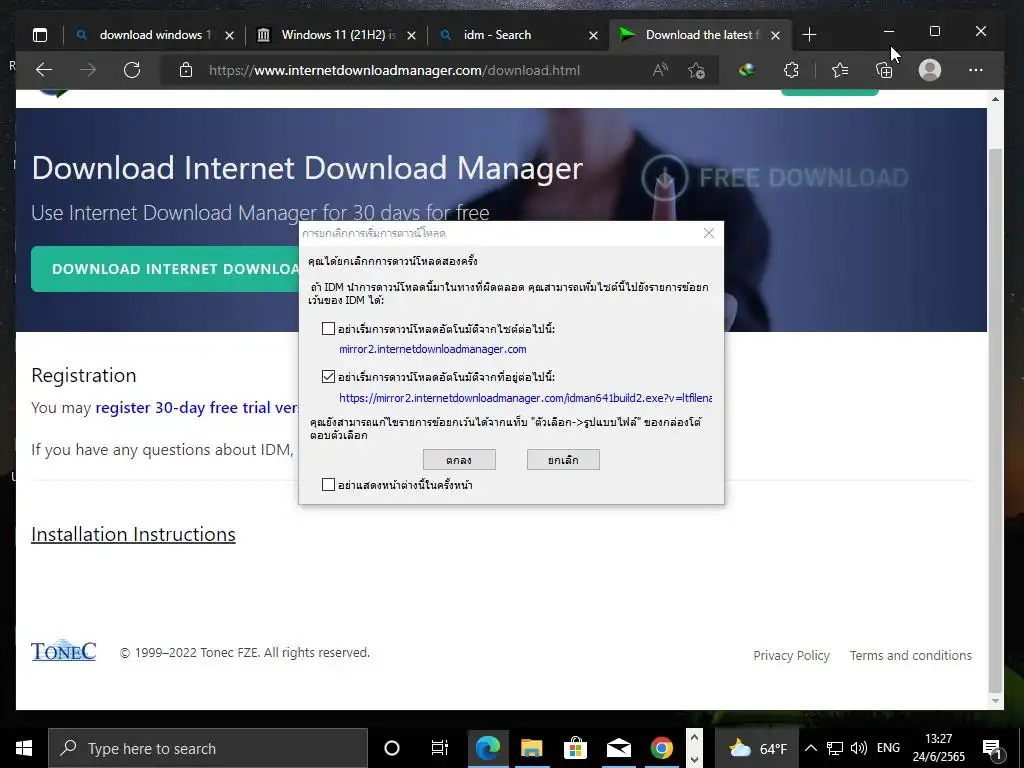Open weather widget showing 64°F
Image resolution: width=1024 pixels, height=768 pixels.
coord(757,748)
